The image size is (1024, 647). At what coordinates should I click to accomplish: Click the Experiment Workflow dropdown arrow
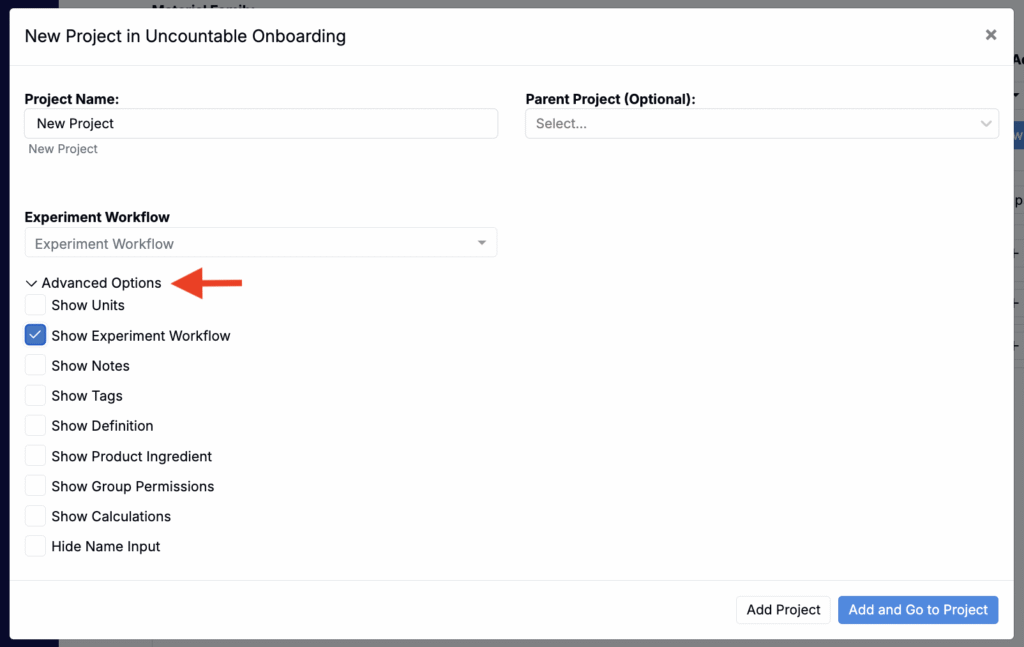(x=482, y=243)
